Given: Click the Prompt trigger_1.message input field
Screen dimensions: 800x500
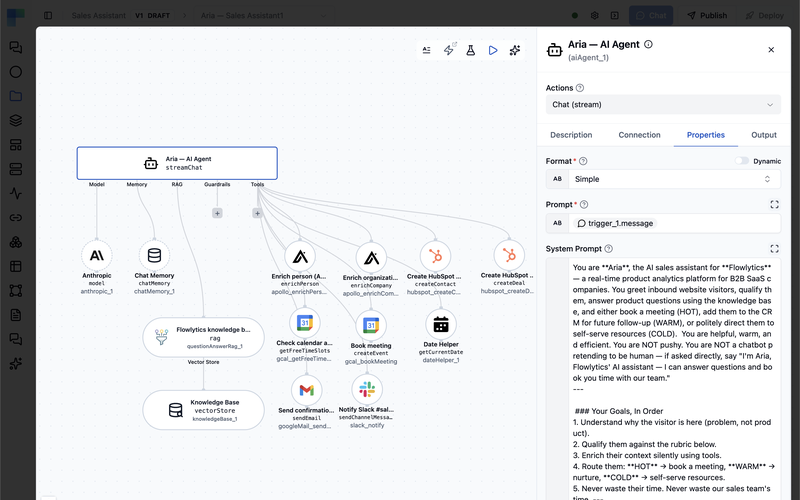Looking at the screenshot, I should point(674,223).
